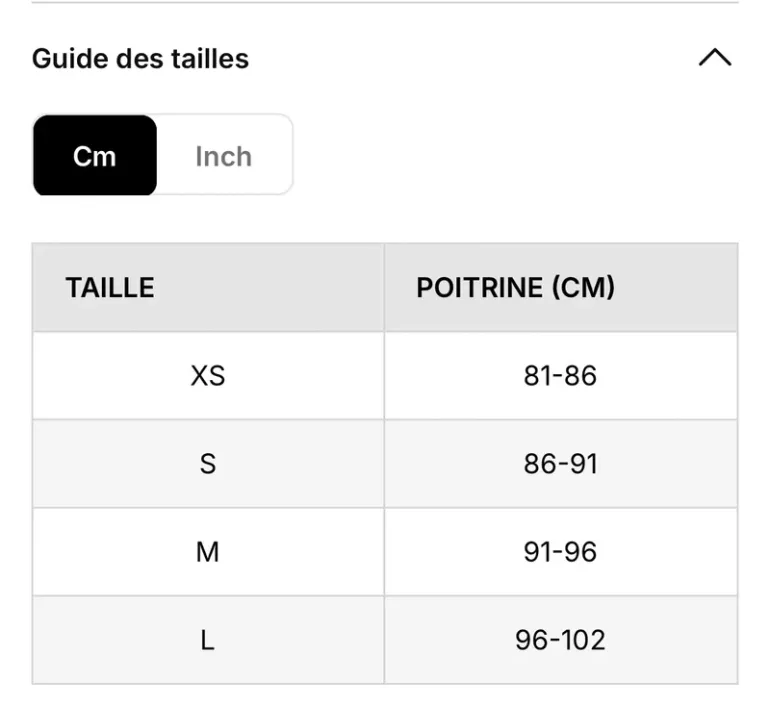Switch size units to Cm
Viewport: 770px width, 706px height.
(95, 156)
